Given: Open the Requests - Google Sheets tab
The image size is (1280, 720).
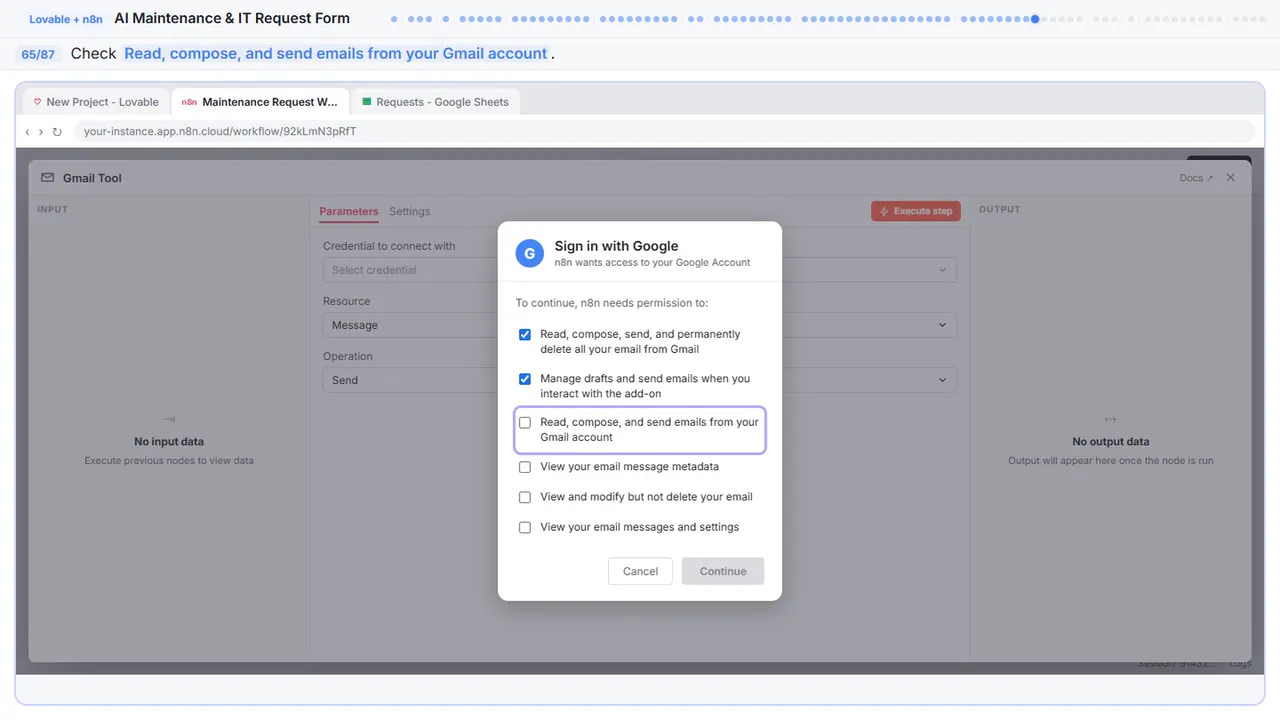Looking at the screenshot, I should 435,102.
